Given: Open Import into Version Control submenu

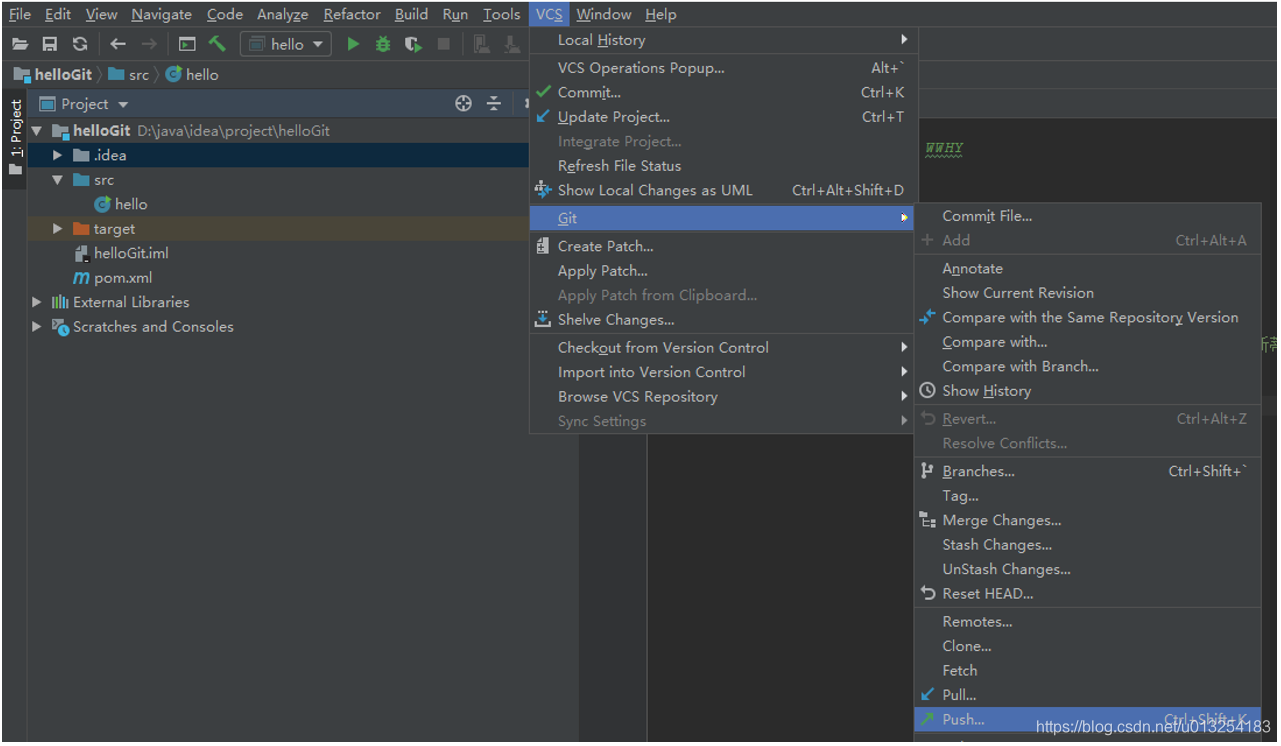Looking at the screenshot, I should (722, 372).
